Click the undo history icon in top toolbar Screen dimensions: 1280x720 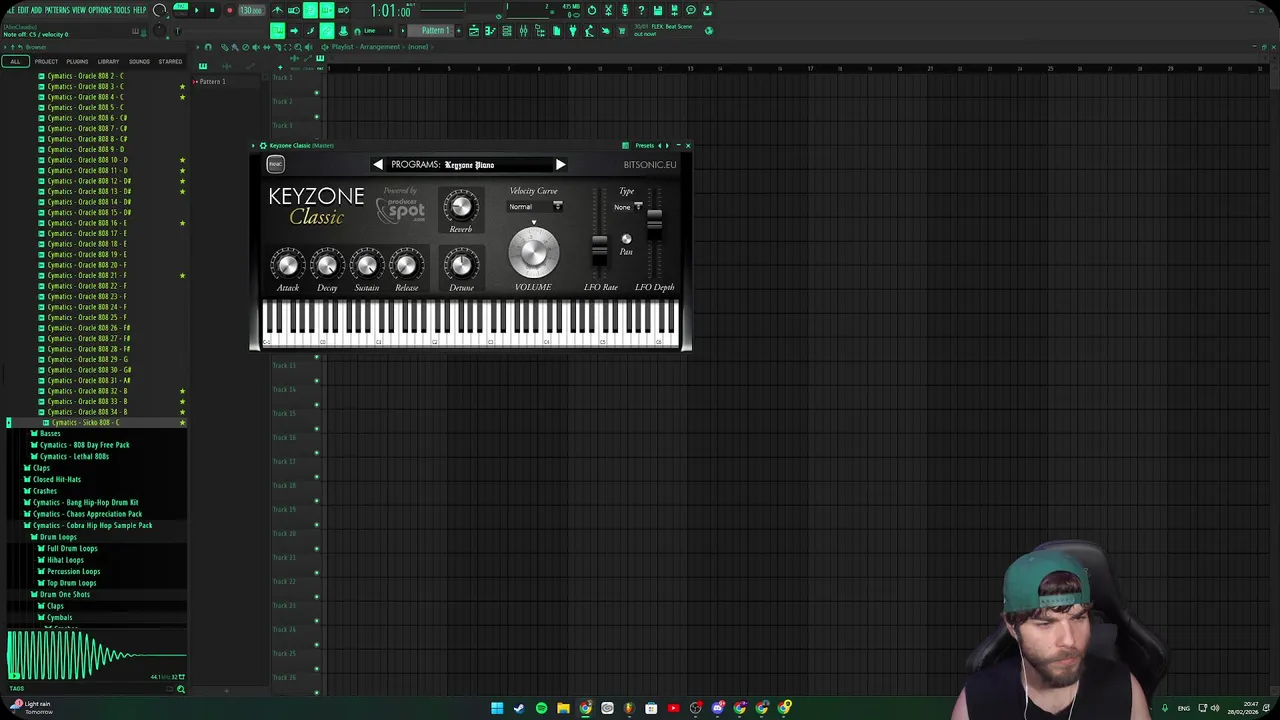point(592,10)
